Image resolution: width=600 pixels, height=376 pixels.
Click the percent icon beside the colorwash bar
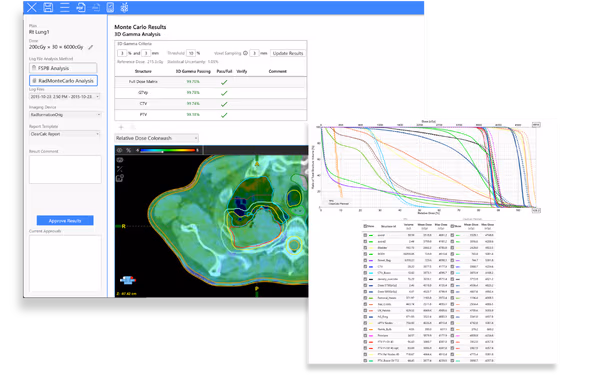coord(129,150)
